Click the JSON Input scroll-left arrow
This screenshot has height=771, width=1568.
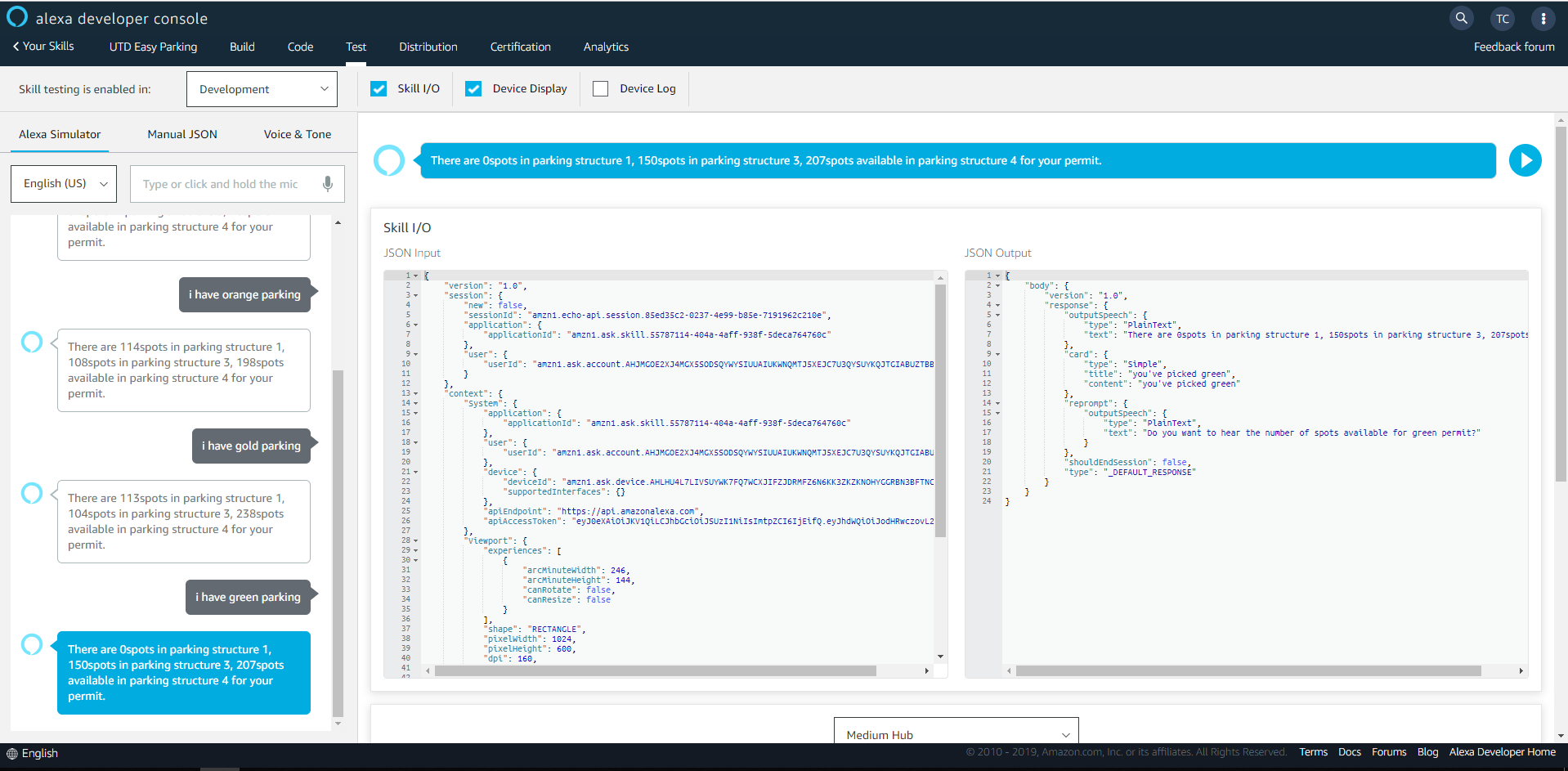tap(428, 671)
